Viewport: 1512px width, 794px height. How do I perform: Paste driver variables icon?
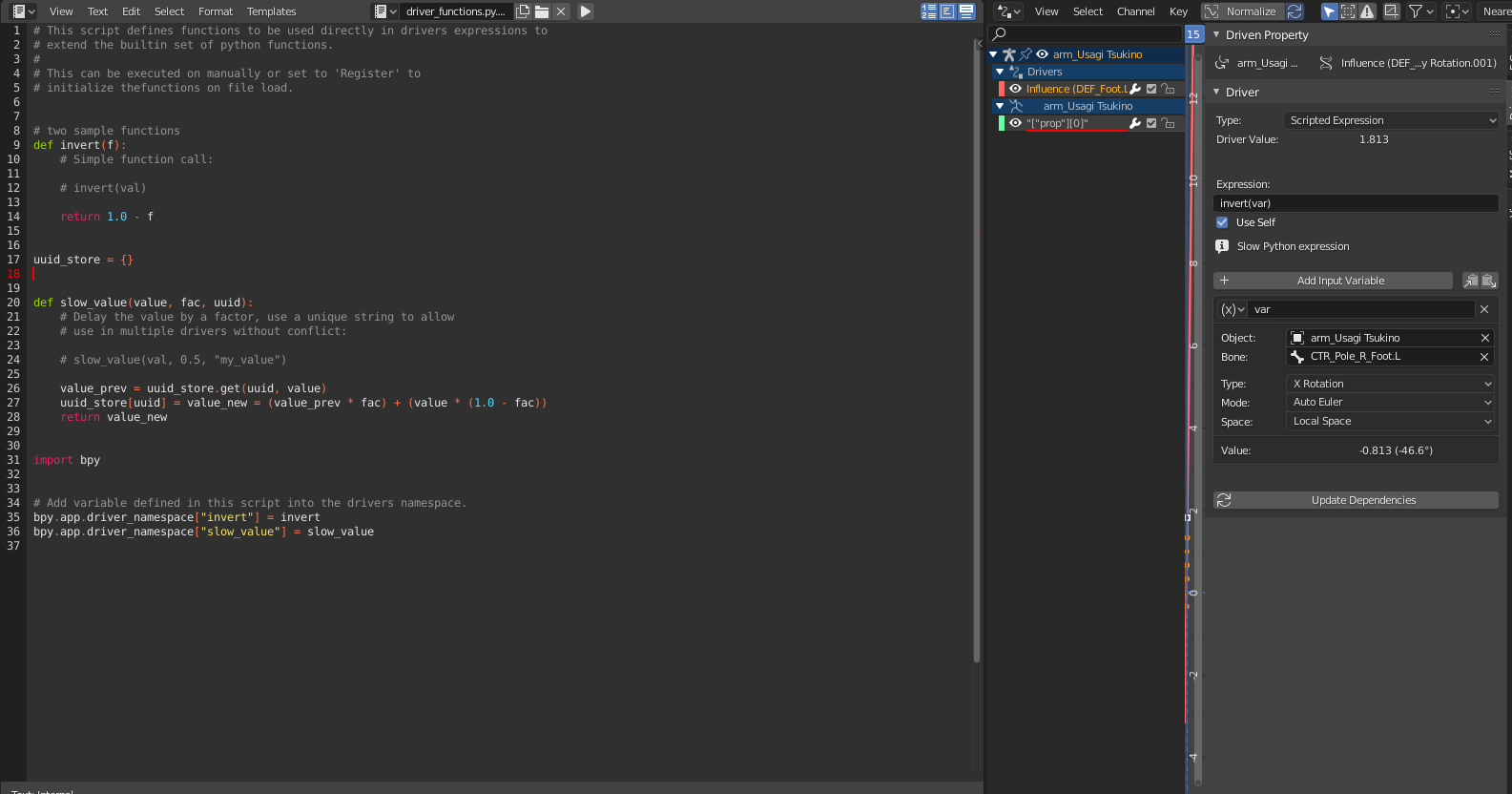point(1489,281)
